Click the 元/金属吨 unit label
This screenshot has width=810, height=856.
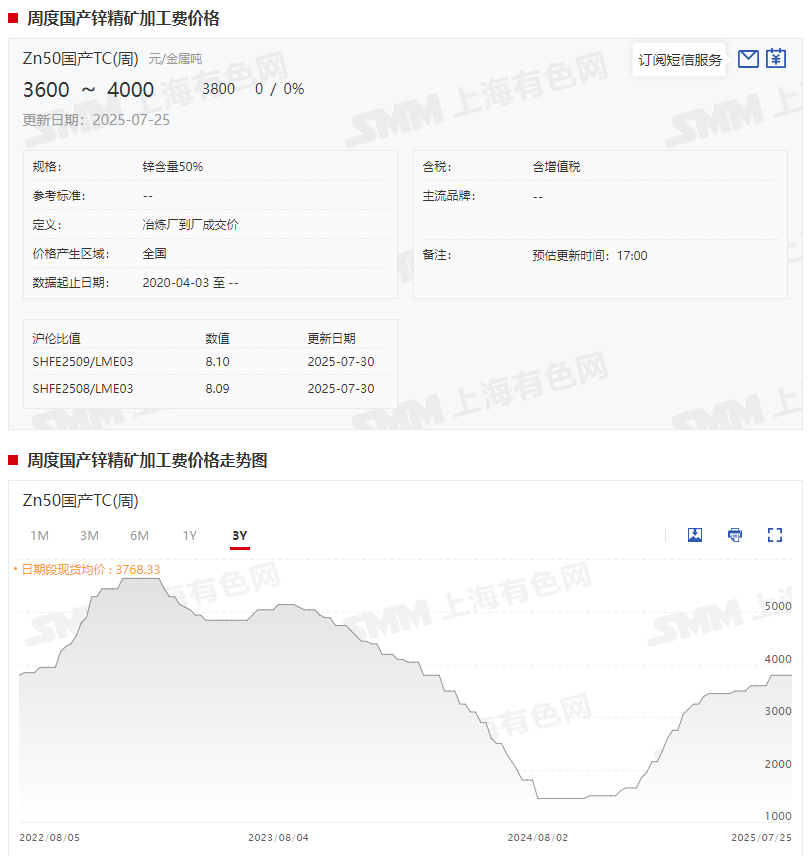click(175, 59)
